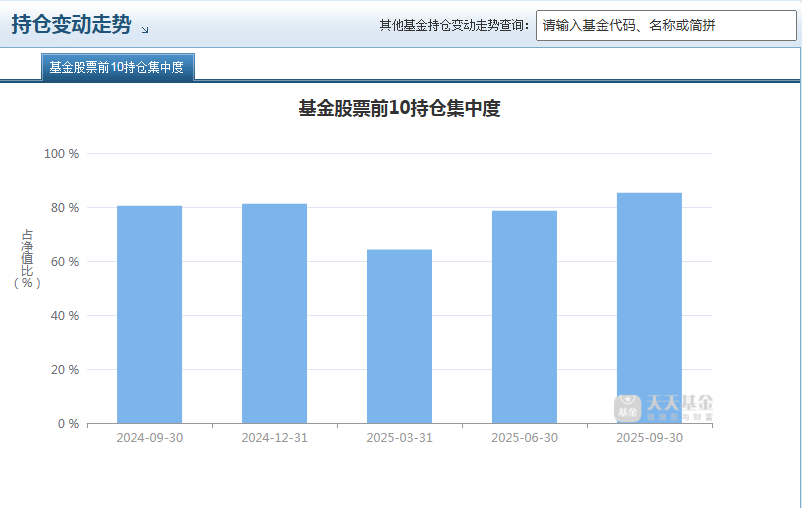Focus the fund code search input field
This screenshot has width=802, height=508.
pyautogui.click(x=666, y=25)
